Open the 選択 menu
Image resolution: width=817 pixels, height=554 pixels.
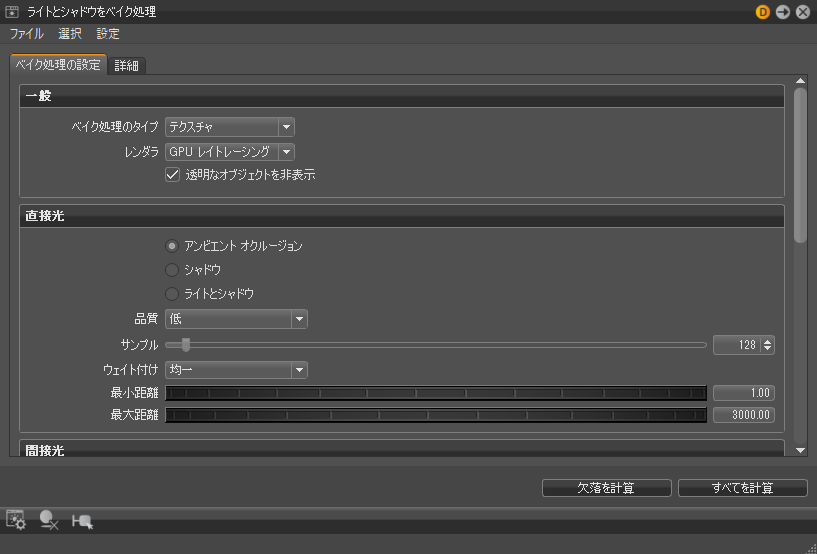tap(70, 34)
